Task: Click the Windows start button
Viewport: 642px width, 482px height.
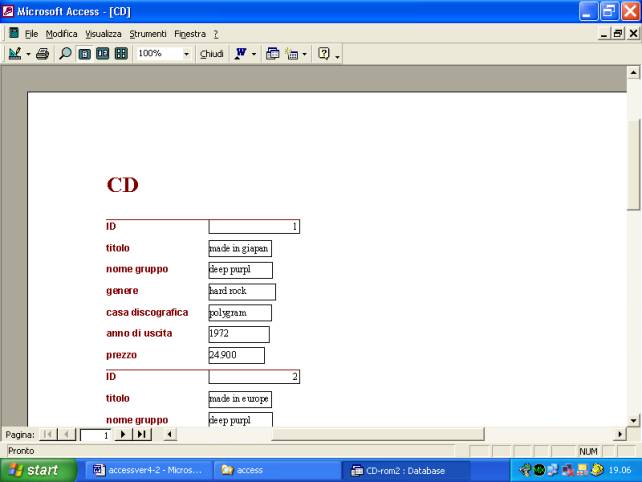Action: coord(38,470)
